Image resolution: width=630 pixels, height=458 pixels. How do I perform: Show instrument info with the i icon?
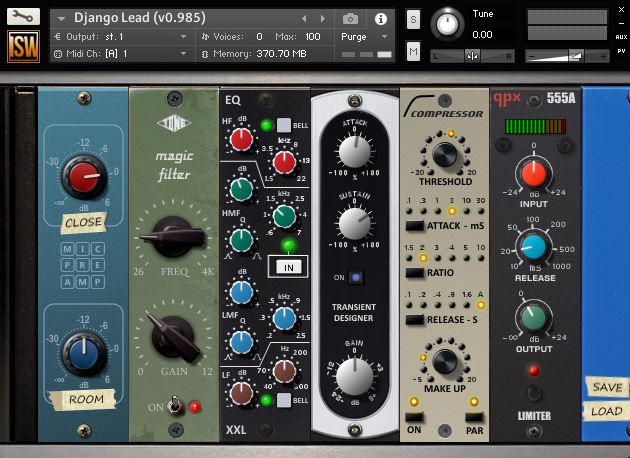click(x=380, y=18)
